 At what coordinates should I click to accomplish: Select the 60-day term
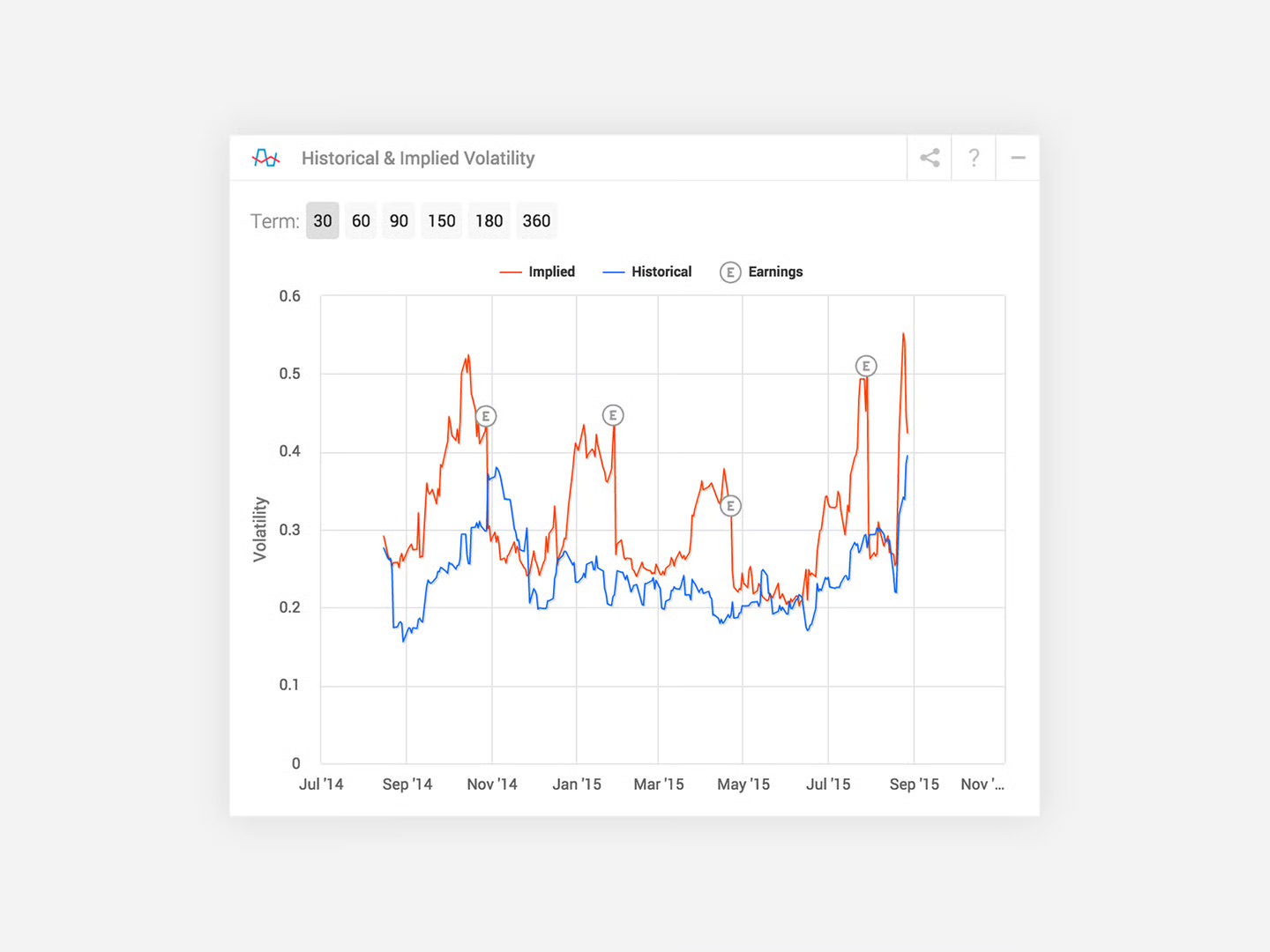click(361, 221)
